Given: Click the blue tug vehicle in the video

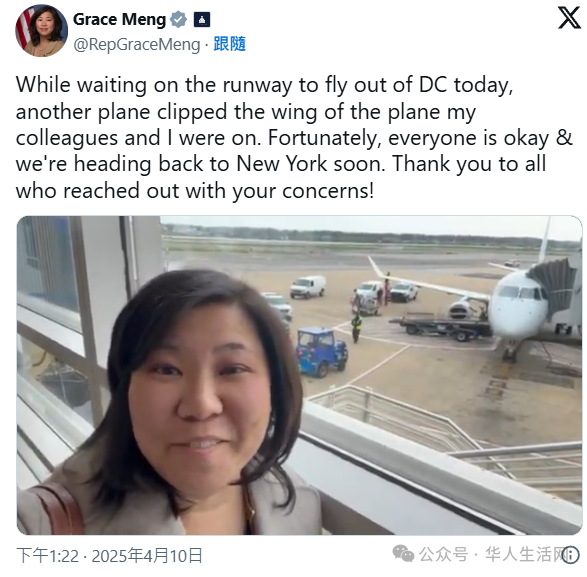Looking at the screenshot, I should pos(322,351).
